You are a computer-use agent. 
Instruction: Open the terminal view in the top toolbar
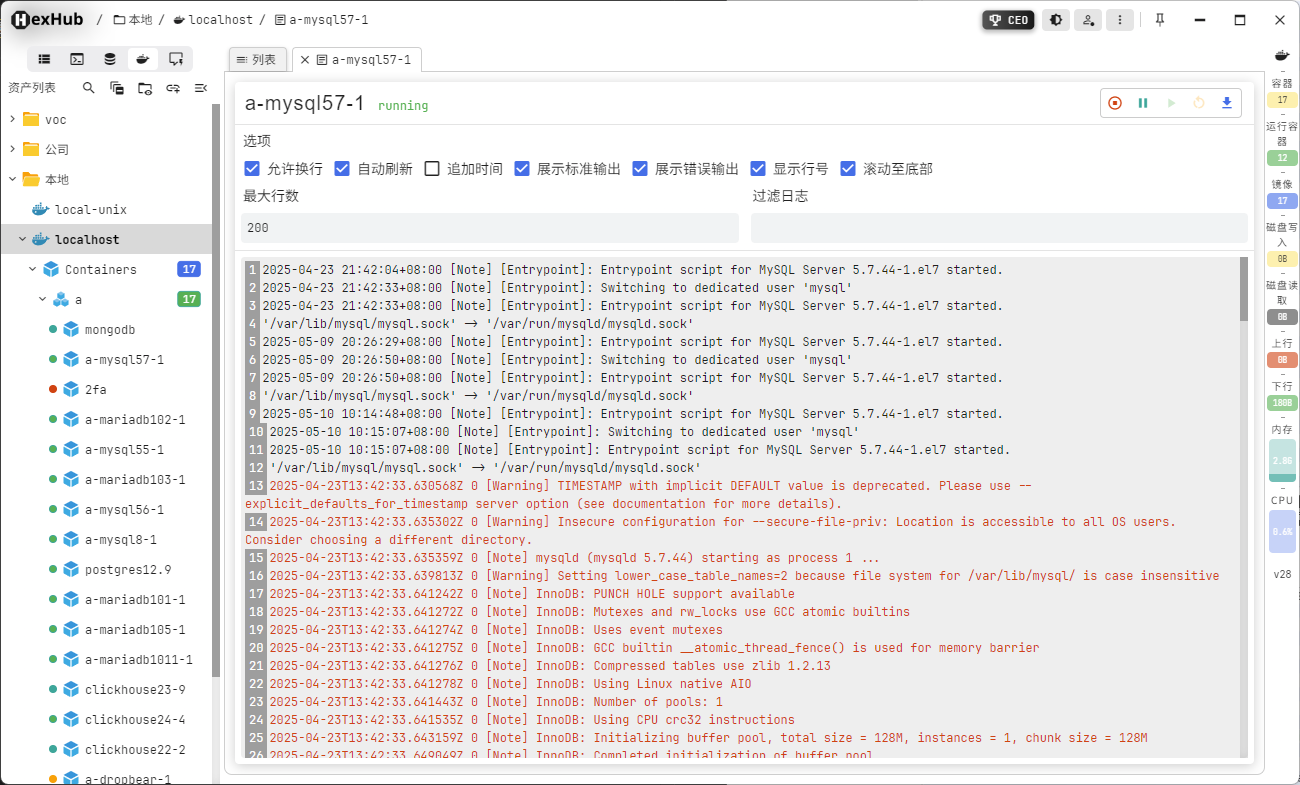(76, 59)
